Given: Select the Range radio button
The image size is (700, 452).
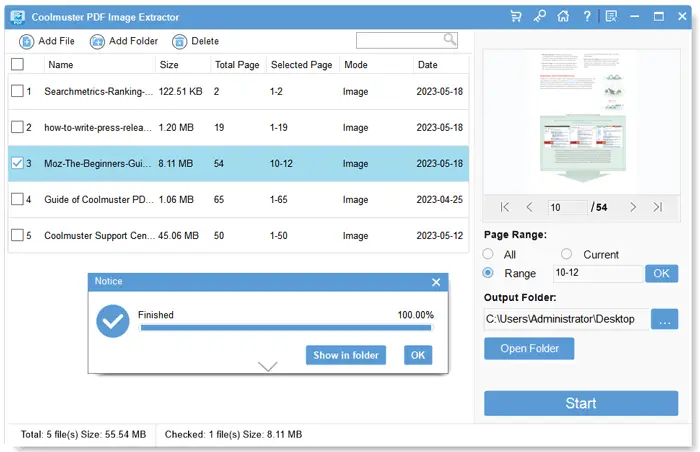Looking at the screenshot, I should click(x=488, y=272).
